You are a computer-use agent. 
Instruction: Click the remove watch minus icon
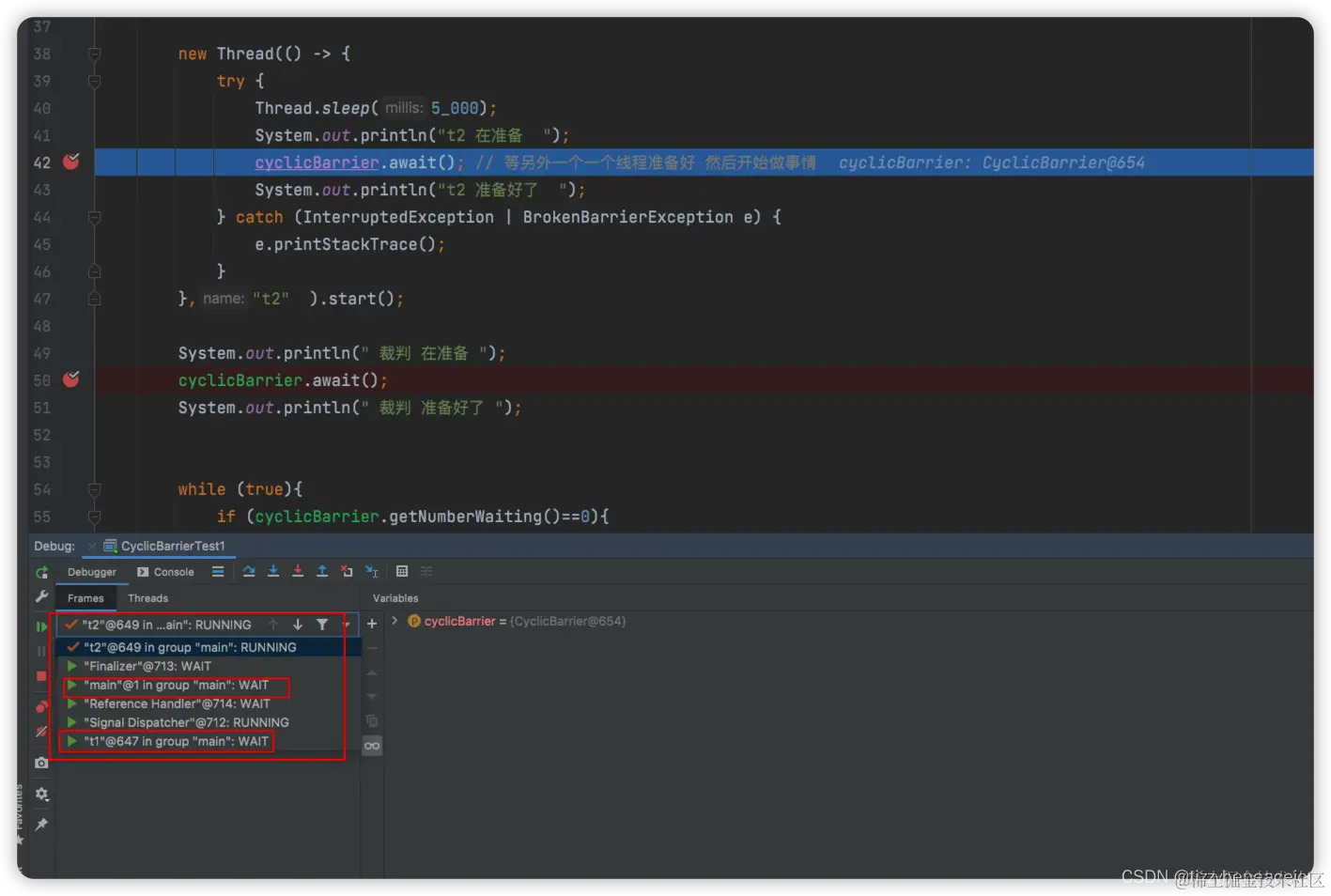tap(372, 648)
